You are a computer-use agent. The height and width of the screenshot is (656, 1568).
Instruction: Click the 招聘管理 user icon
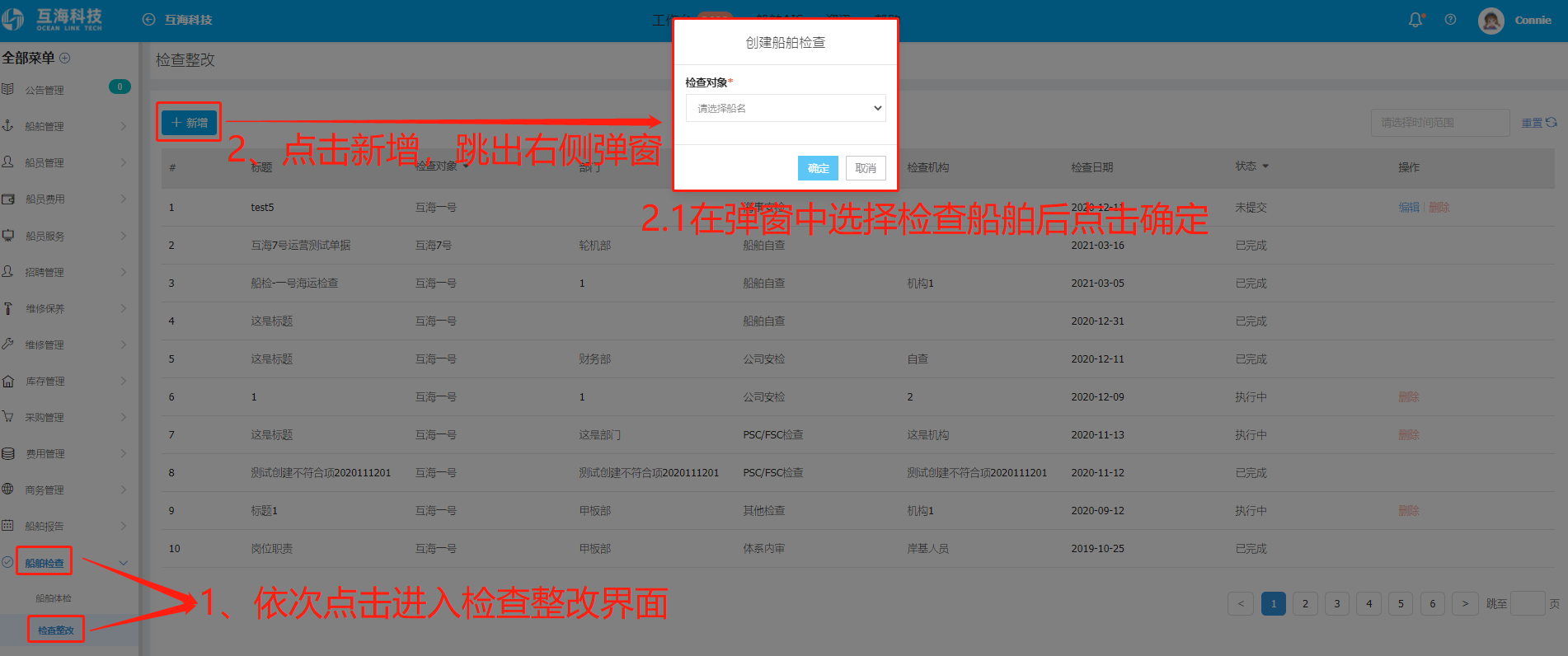point(7,271)
